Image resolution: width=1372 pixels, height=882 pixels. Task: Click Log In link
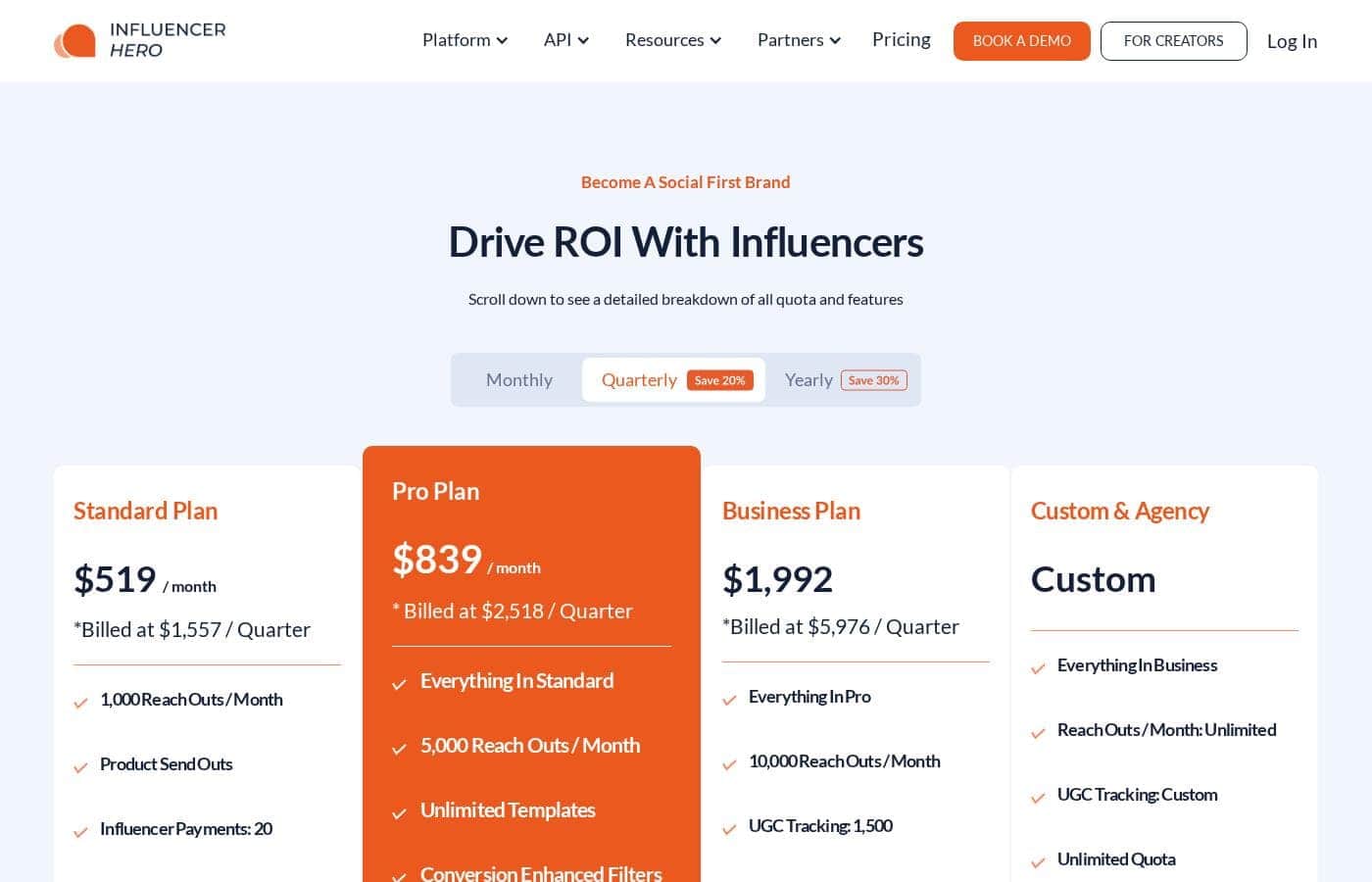point(1292,41)
